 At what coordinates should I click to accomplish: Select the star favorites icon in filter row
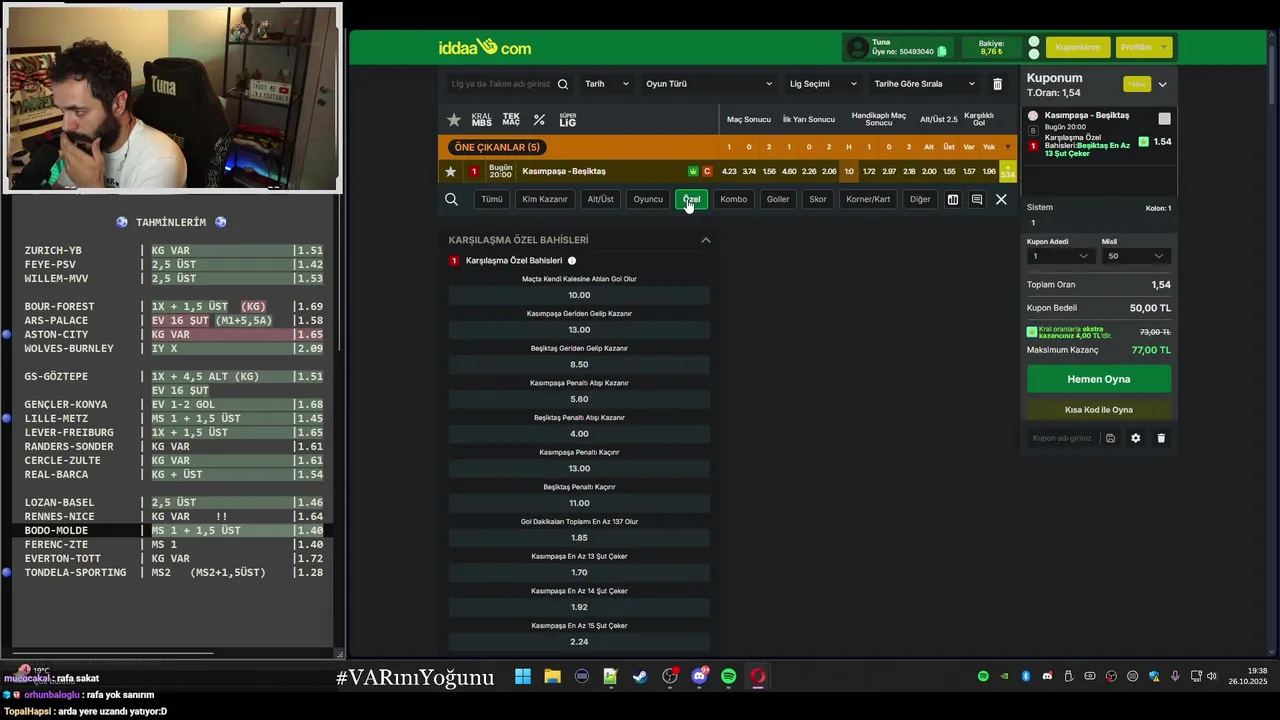(454, 120)
